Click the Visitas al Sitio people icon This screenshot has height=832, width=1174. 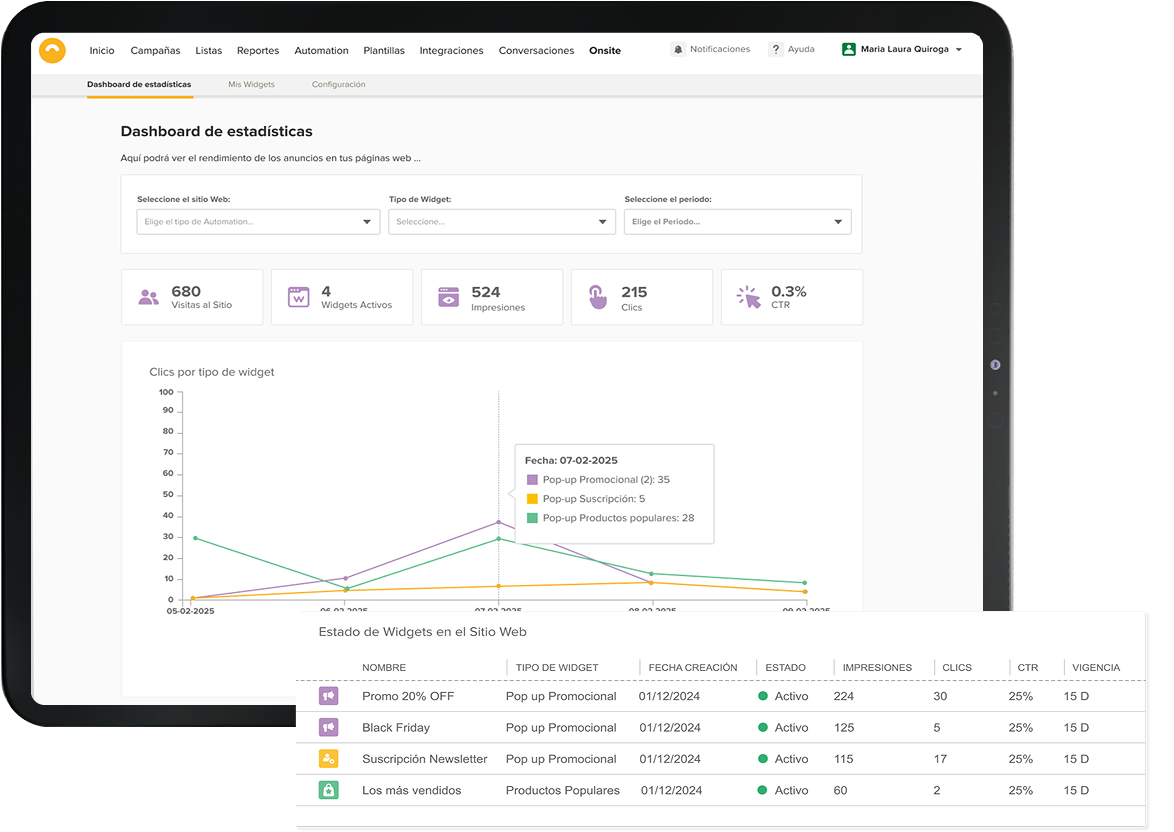pos(149,297)
